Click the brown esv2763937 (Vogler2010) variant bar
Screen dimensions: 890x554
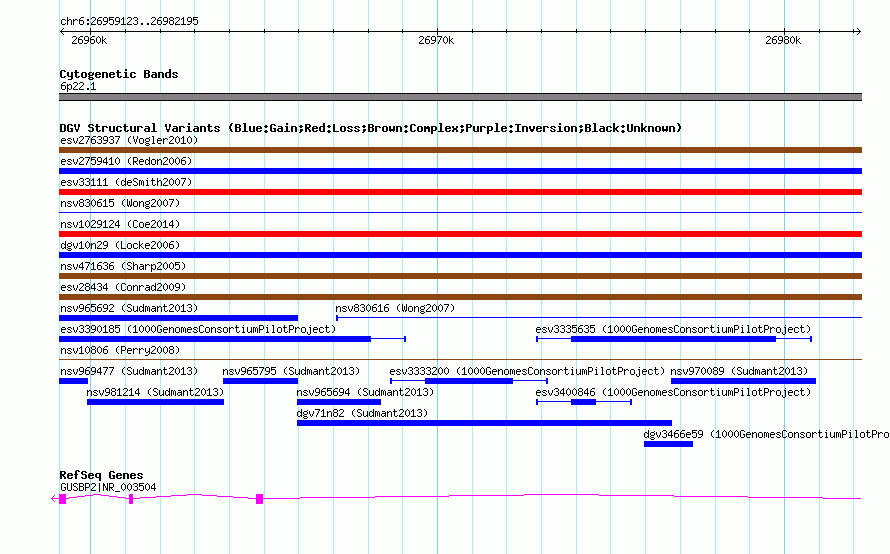click(460, 150)
